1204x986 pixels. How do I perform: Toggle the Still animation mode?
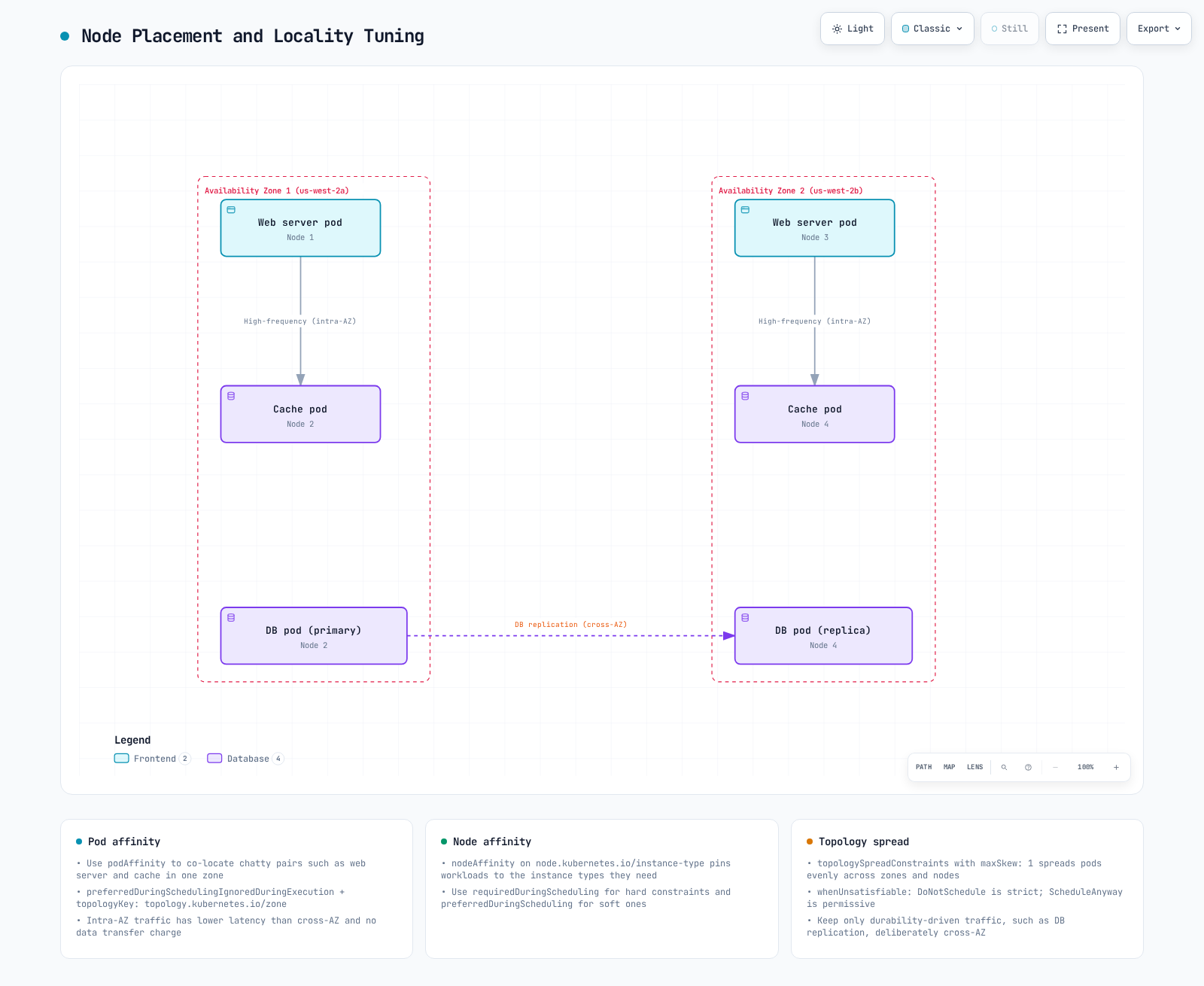[1010, 29]
